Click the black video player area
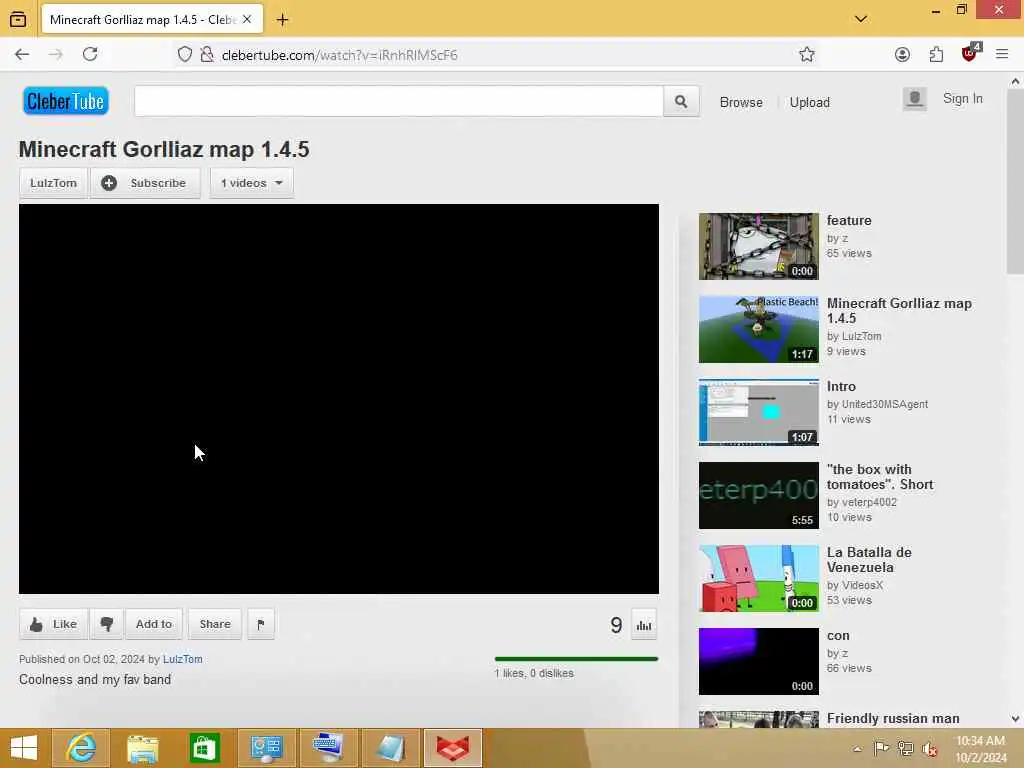The width and height of the screenshot is (1024, 768). tap(339, 399)
